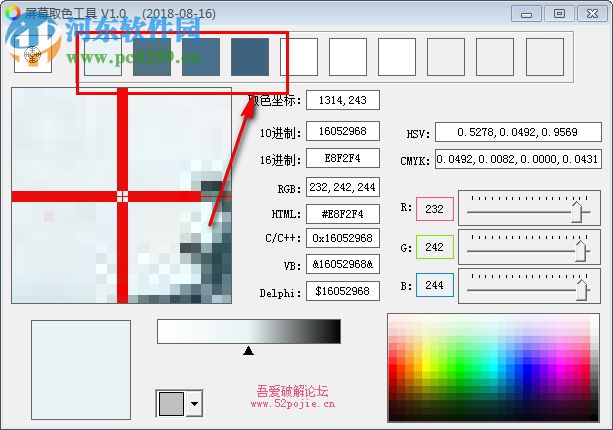The height and width of the screenshot is (430, 613).
Task: Click the 16进制 label
Action: [280, 160]
